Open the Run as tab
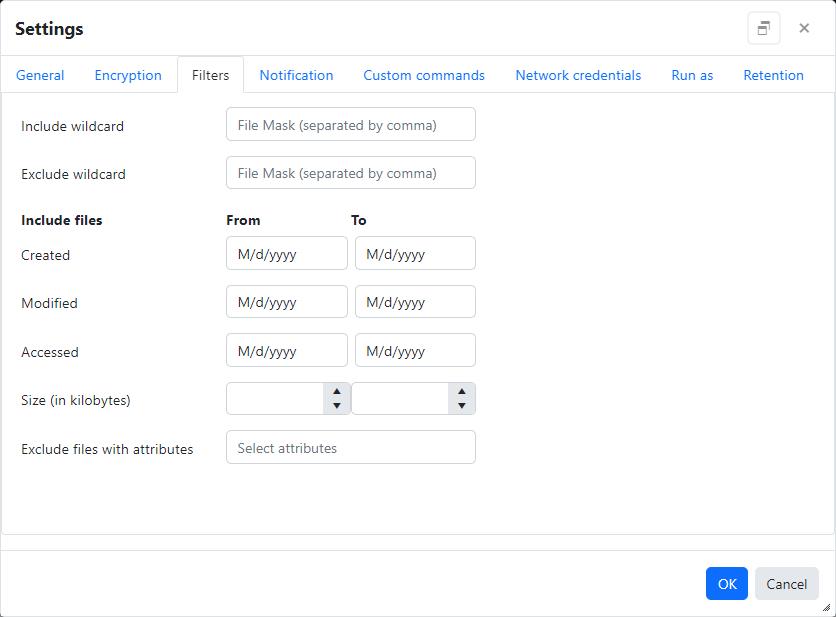The image size is (836, 617). coord(692,75)
